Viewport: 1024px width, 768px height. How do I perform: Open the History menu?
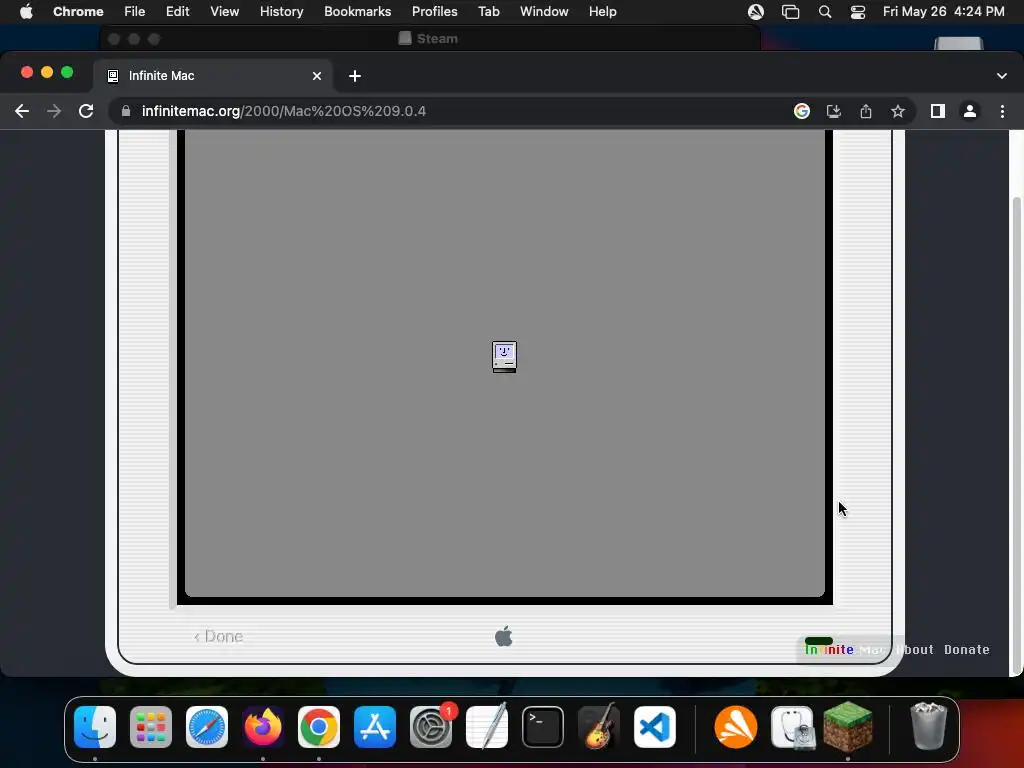coord(281,11)
